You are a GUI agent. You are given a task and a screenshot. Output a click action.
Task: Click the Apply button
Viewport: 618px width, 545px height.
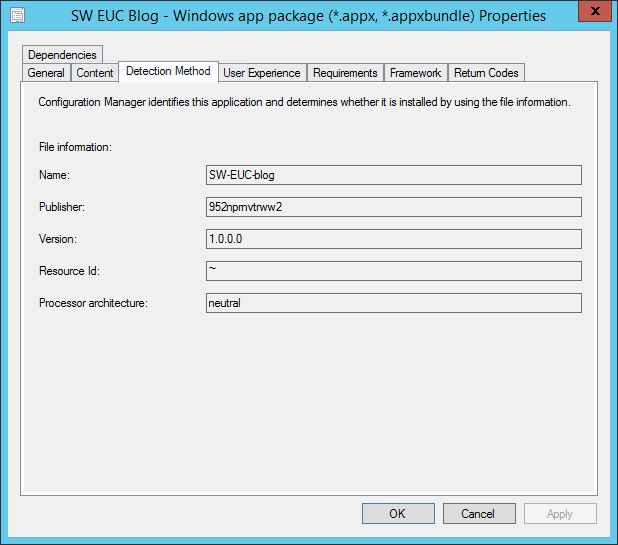[x=559, y=513]
